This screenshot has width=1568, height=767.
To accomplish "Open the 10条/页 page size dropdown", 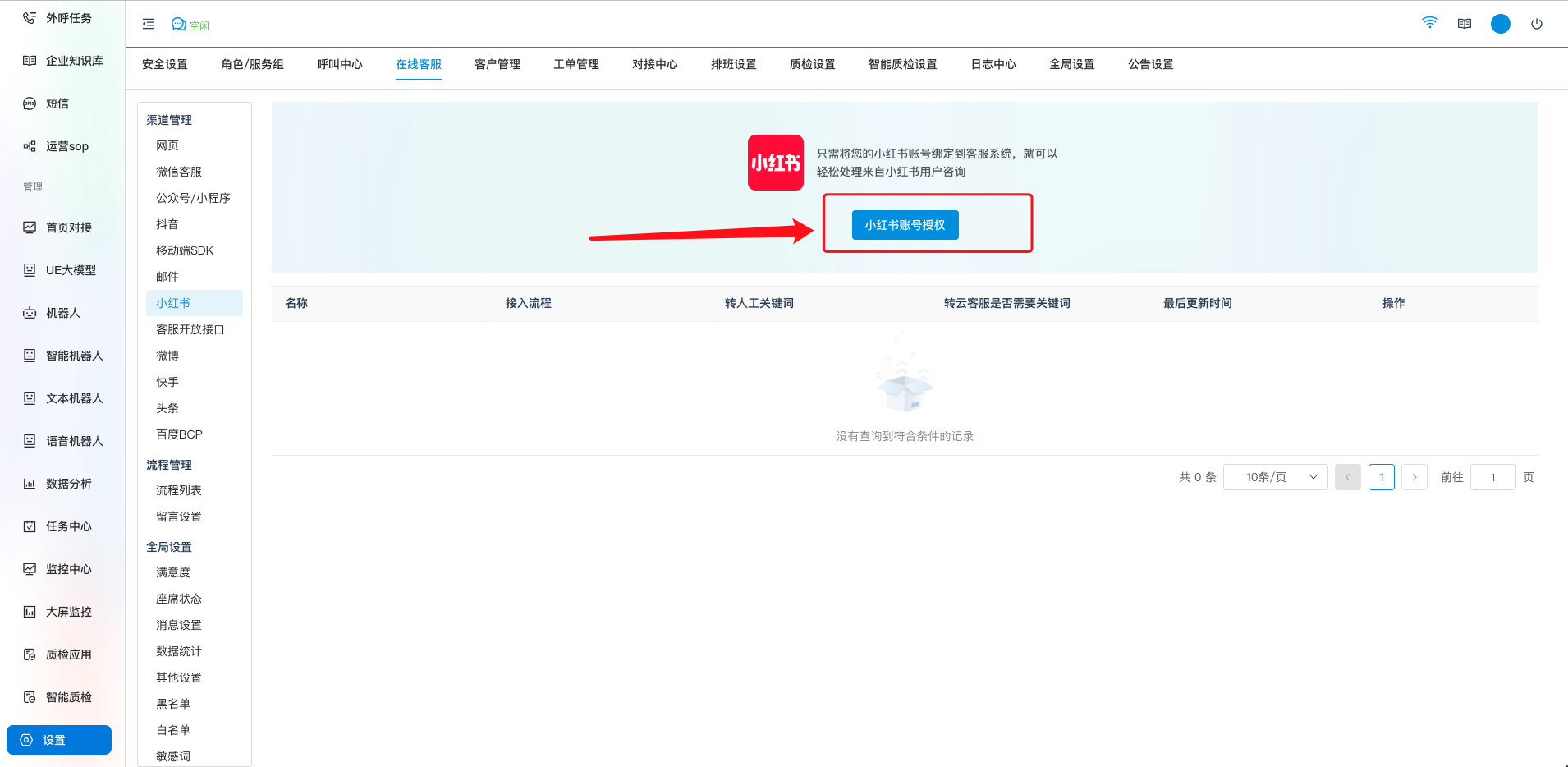I will pos(1276,477).
